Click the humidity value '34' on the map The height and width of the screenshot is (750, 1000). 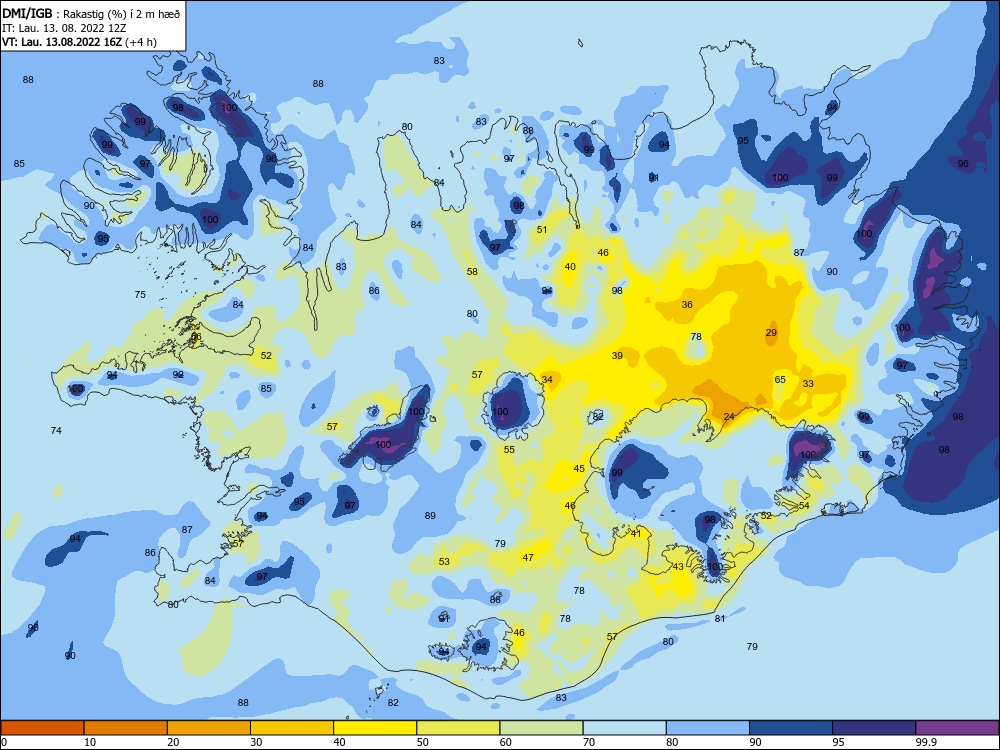pos(547,379)
